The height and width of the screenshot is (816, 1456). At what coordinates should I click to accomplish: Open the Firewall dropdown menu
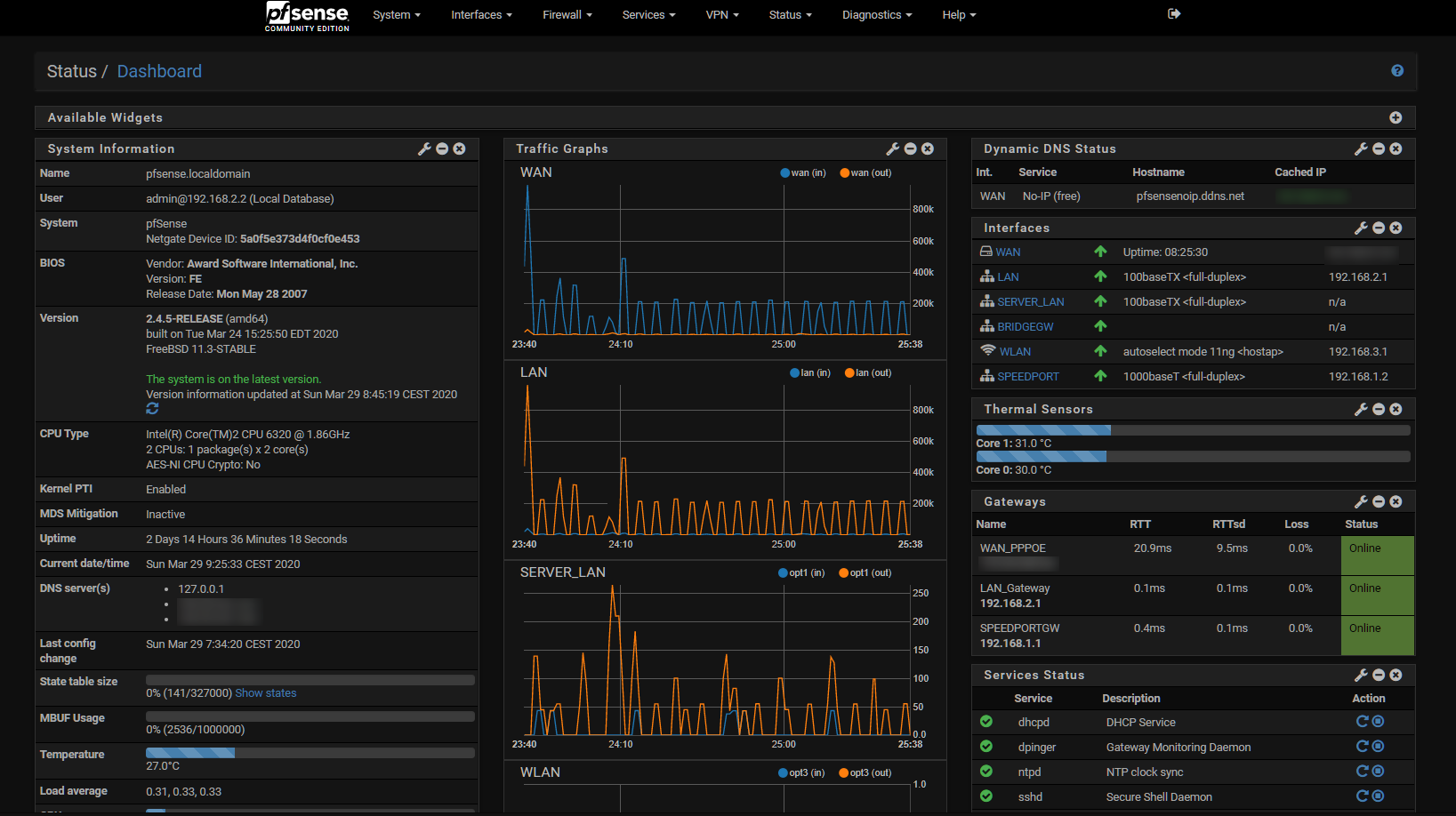tap(567, 14)
